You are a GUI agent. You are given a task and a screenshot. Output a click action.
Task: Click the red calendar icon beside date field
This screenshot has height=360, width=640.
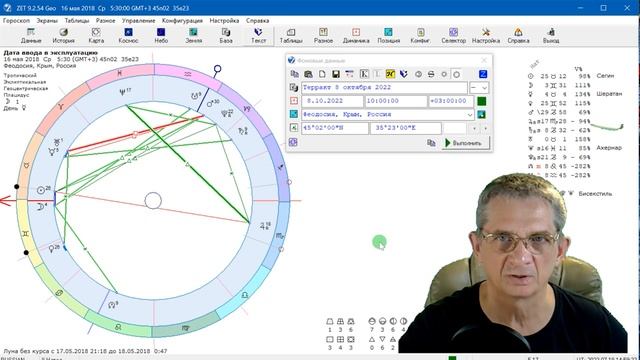coord(293,101)
